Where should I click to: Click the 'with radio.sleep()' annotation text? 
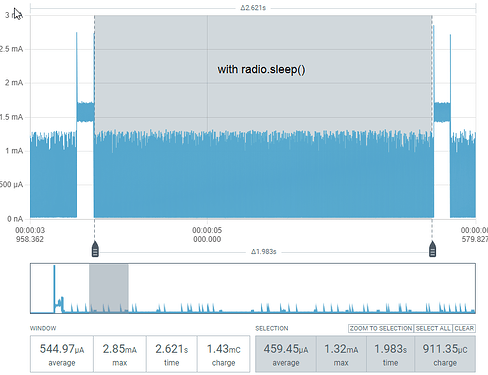pyautogui.click(x=261, y=70)
